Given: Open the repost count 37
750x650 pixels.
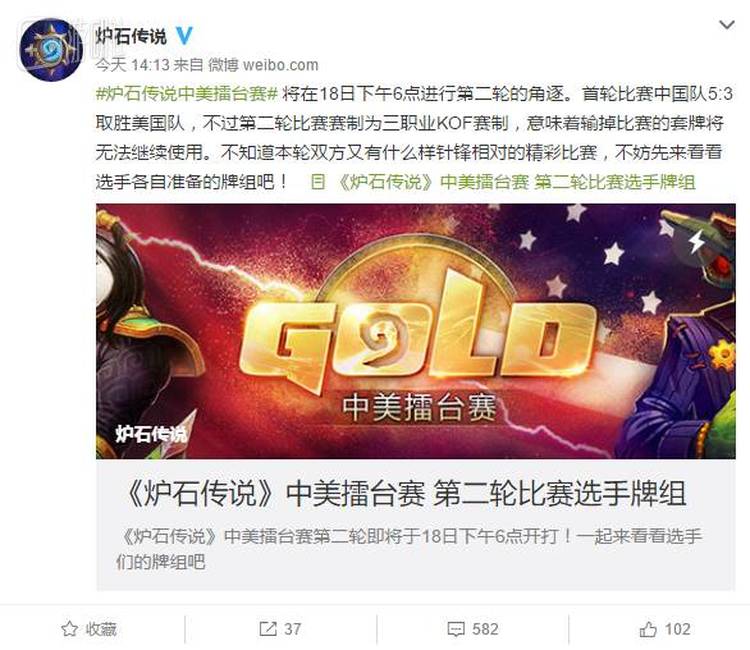Looking at the screenshot, I should (293, 628).
